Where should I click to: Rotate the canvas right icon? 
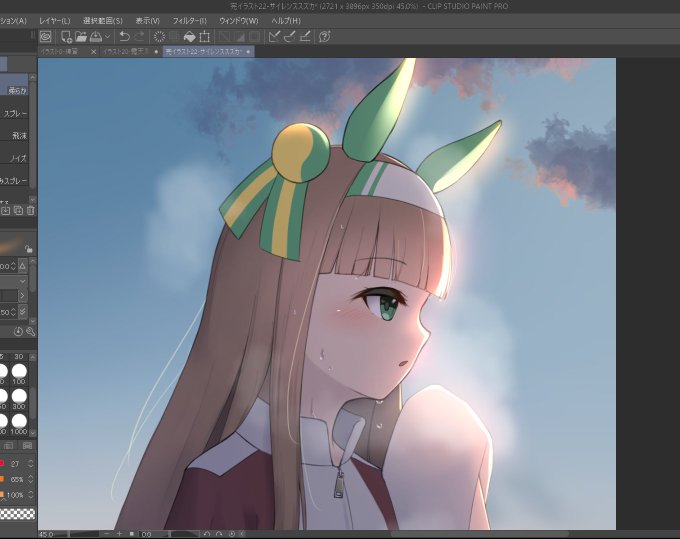[219, 534]
